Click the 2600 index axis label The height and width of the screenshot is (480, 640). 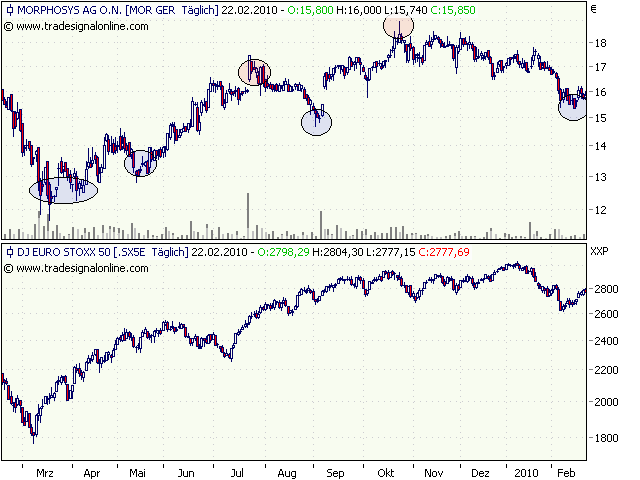(x=606, y=314)
